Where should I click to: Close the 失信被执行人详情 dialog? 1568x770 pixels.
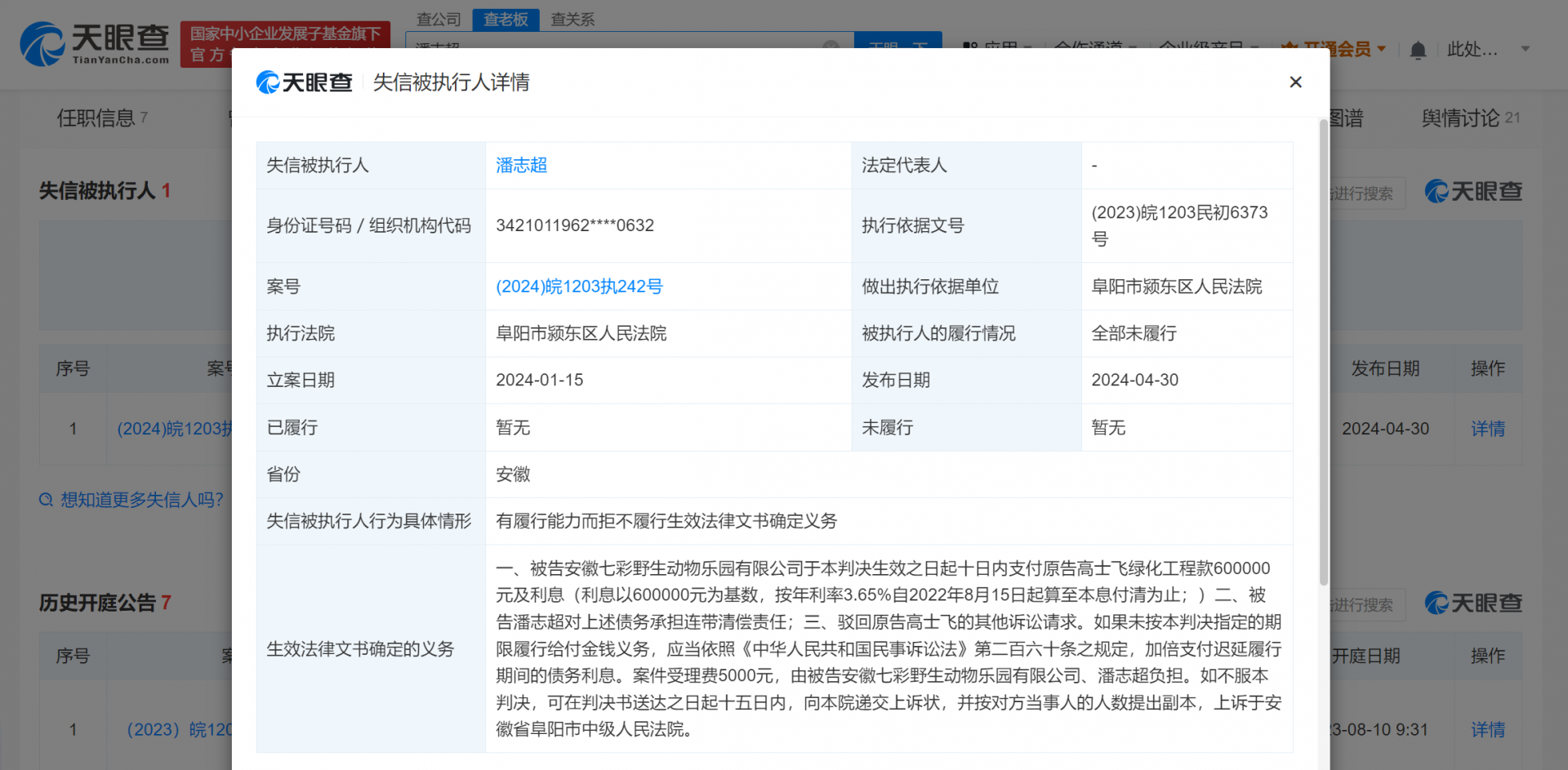1295,82
